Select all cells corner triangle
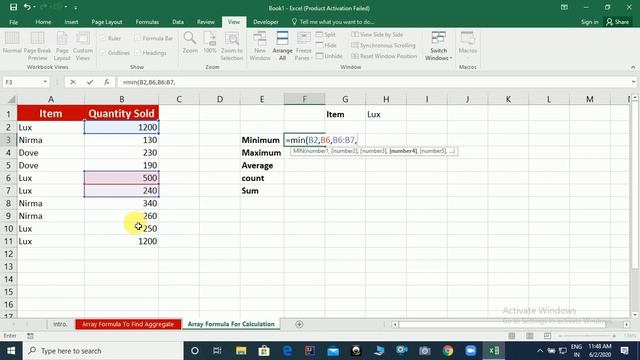The height and width of the screenshot is (360, 640). click(11, 99)
